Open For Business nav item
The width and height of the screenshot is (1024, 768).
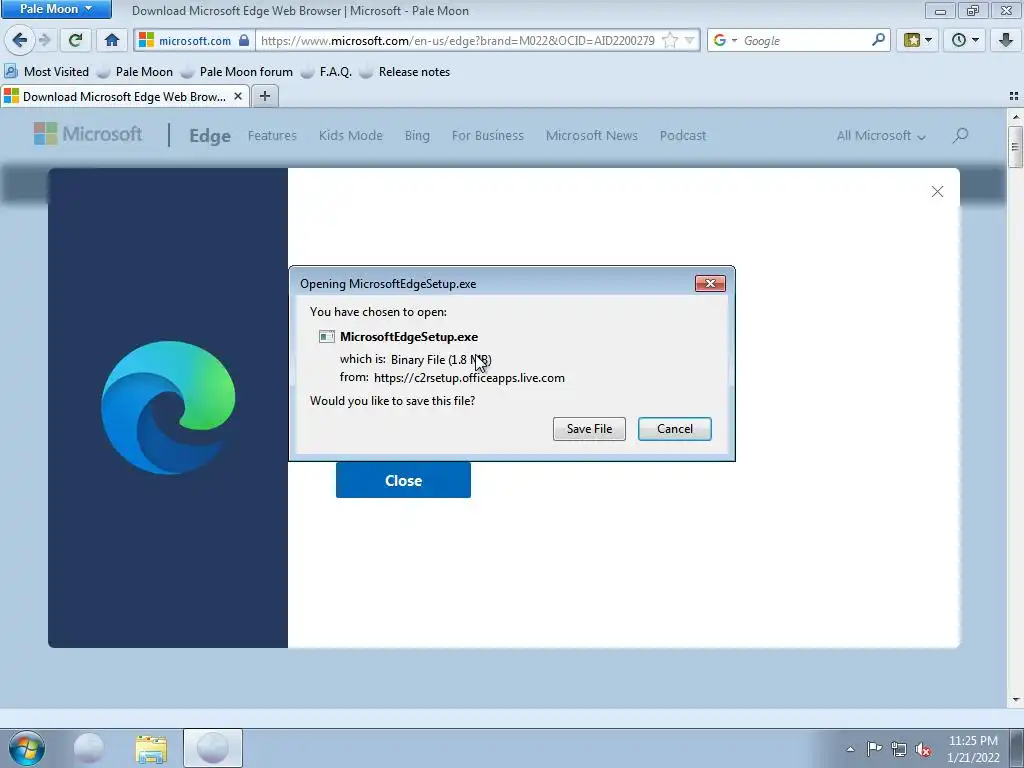pos(488,135)
